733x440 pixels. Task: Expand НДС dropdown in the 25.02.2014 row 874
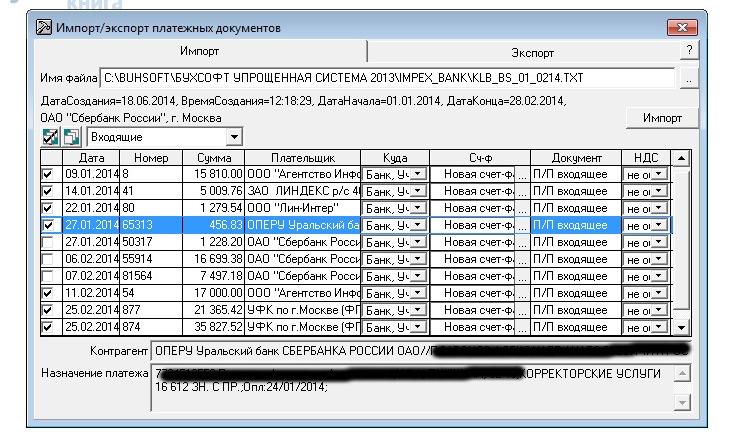(x=658, y=327)
